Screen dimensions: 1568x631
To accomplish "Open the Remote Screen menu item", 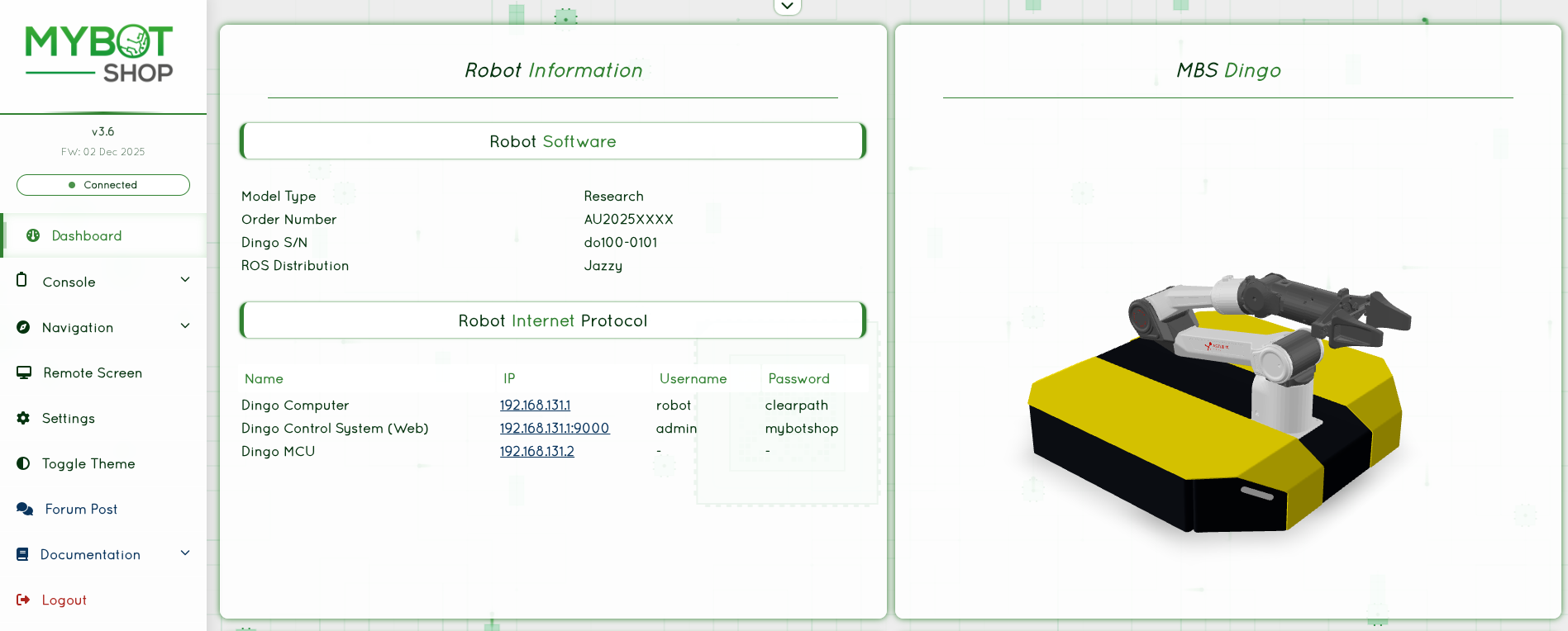I will coord(93,373).
